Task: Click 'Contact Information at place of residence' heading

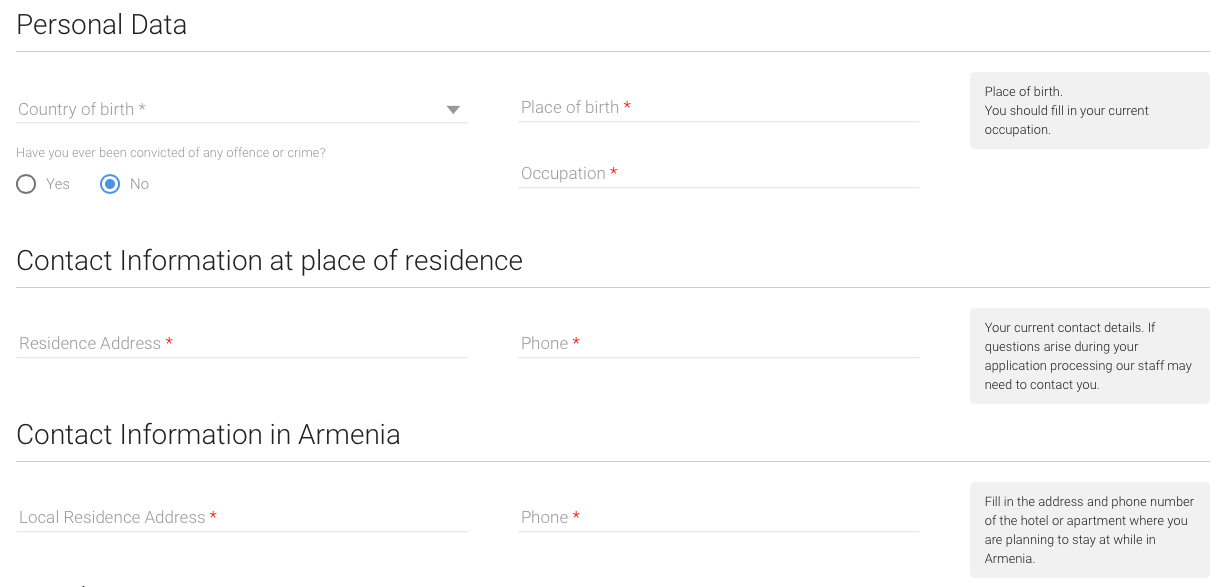Action: [x=269, y=261]
